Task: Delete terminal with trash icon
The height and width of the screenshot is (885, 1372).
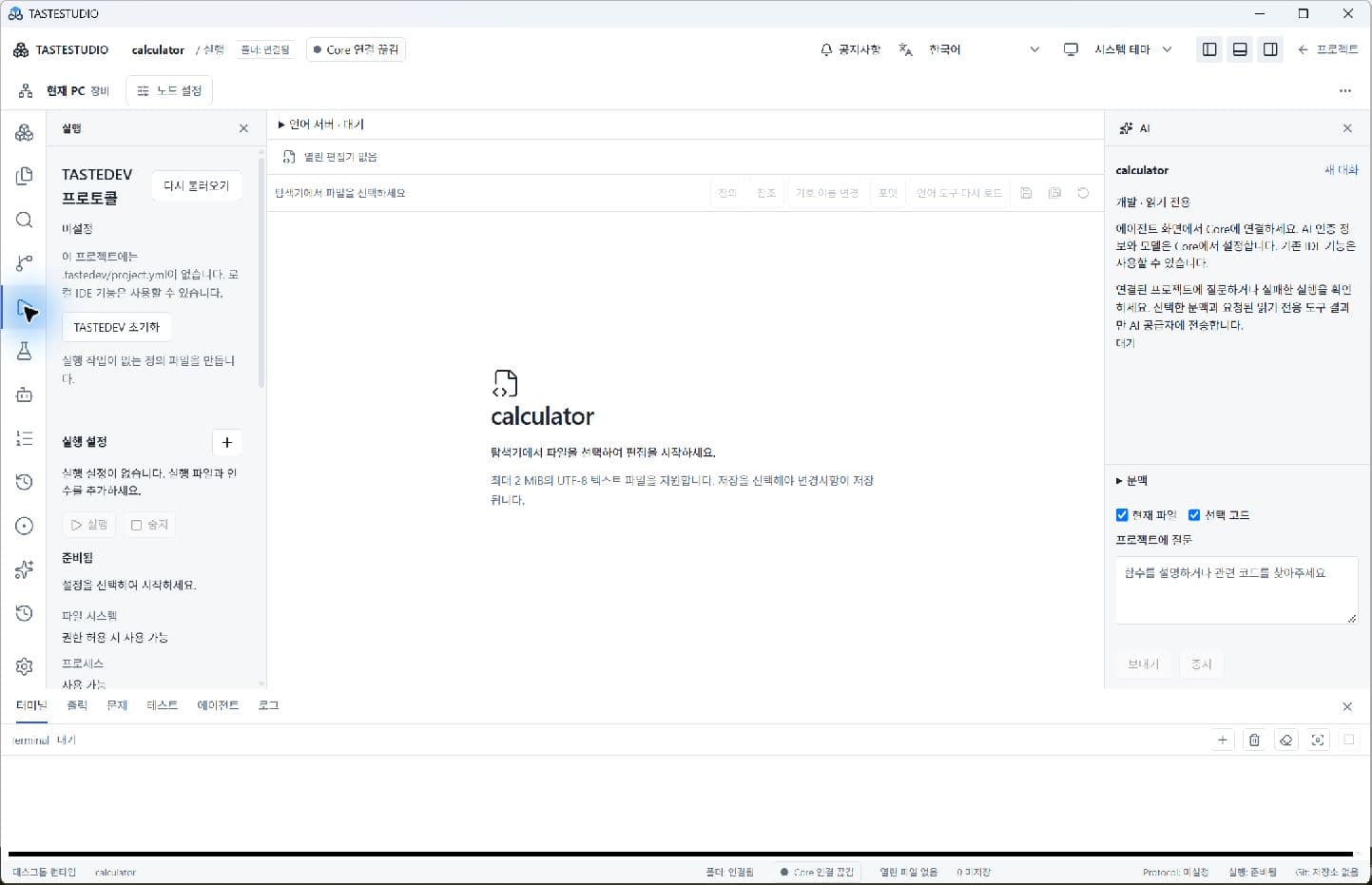Action: (x=1254, y=740)
